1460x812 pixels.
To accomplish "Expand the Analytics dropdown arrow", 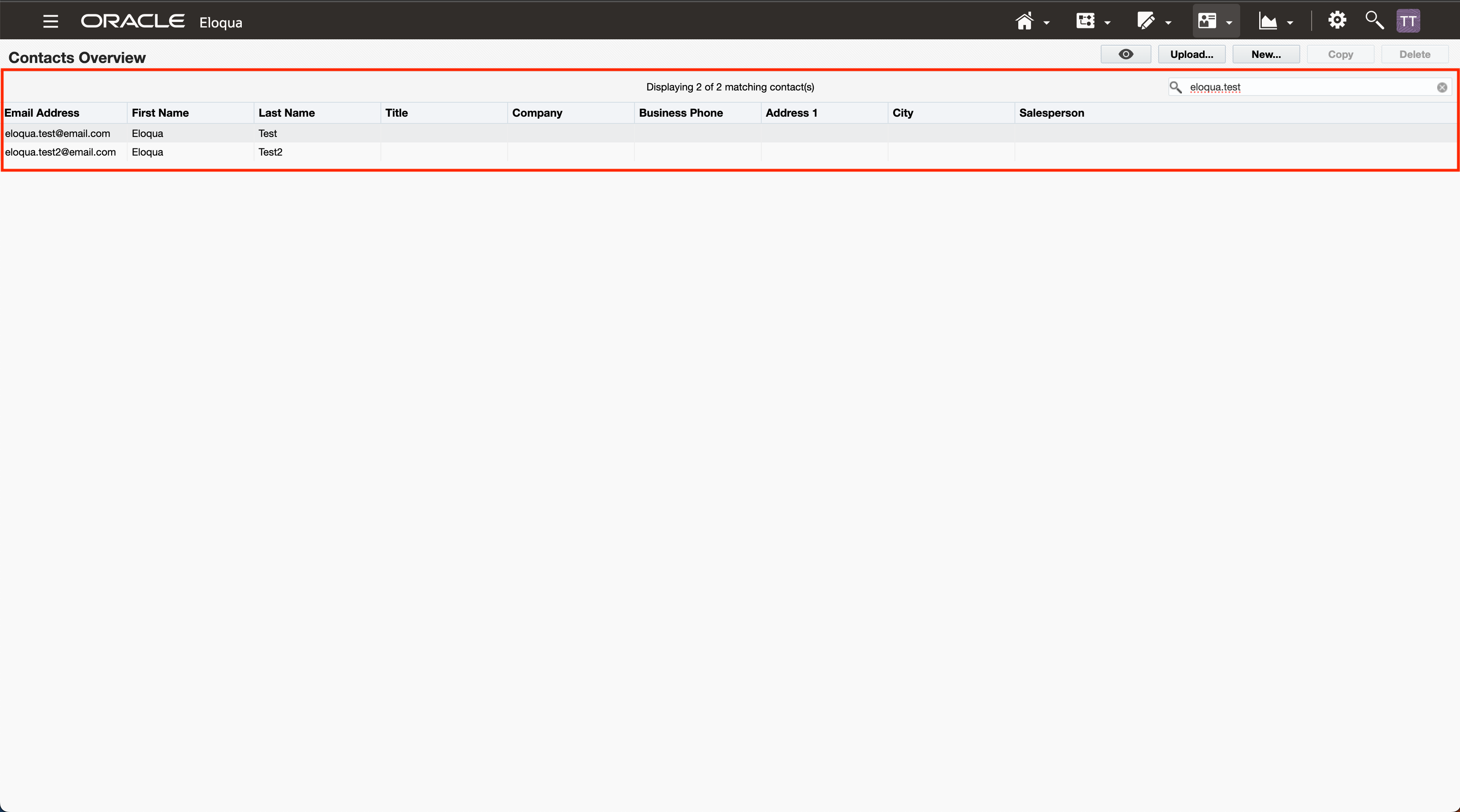I will click(1290, 23).
